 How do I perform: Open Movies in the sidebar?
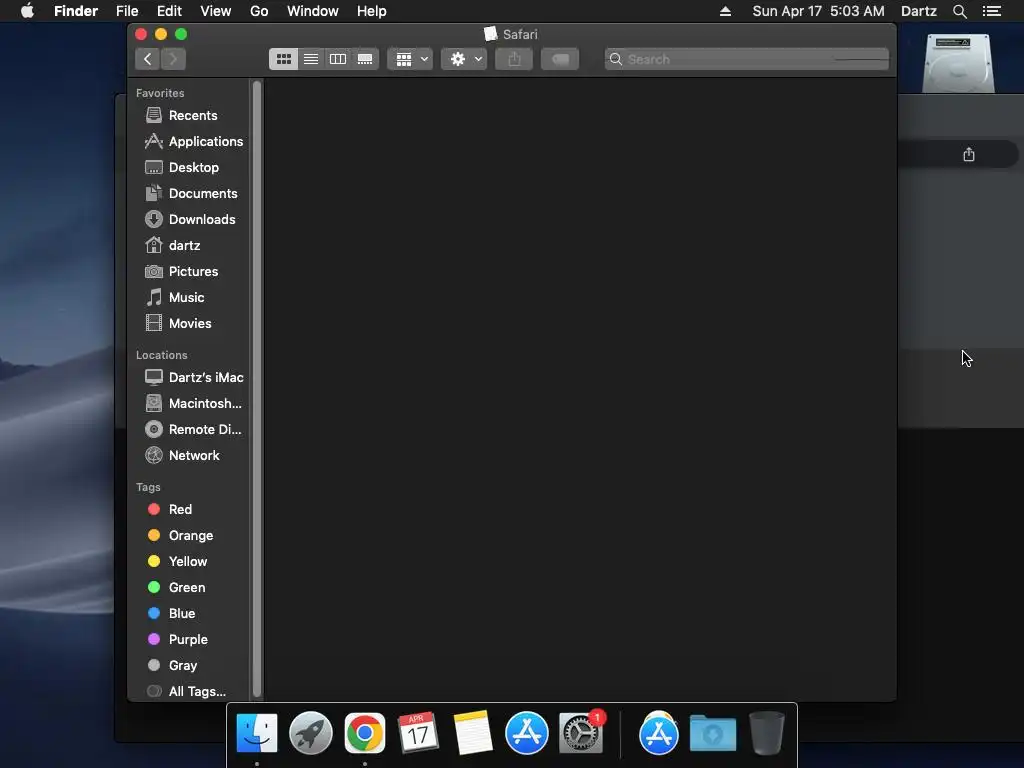tap(189, 324)
